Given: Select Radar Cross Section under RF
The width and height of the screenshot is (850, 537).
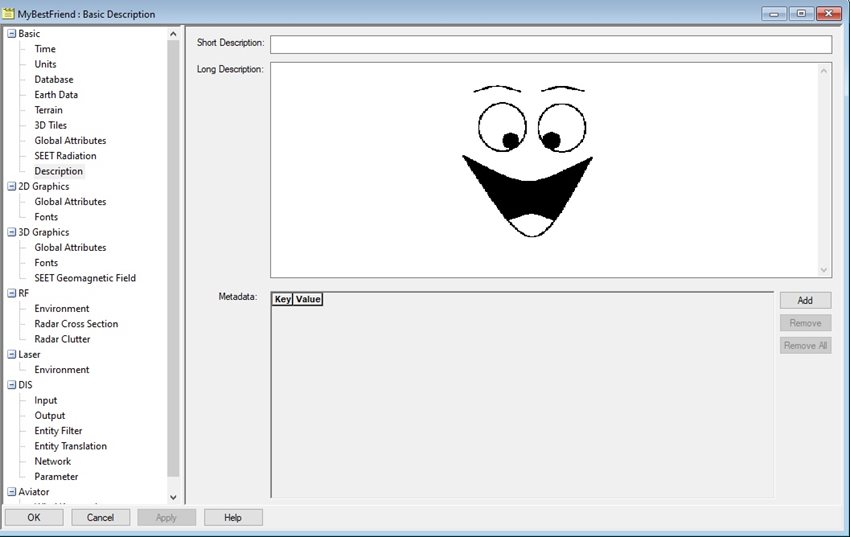Looking at the screenshot, I should click(76, 324).
